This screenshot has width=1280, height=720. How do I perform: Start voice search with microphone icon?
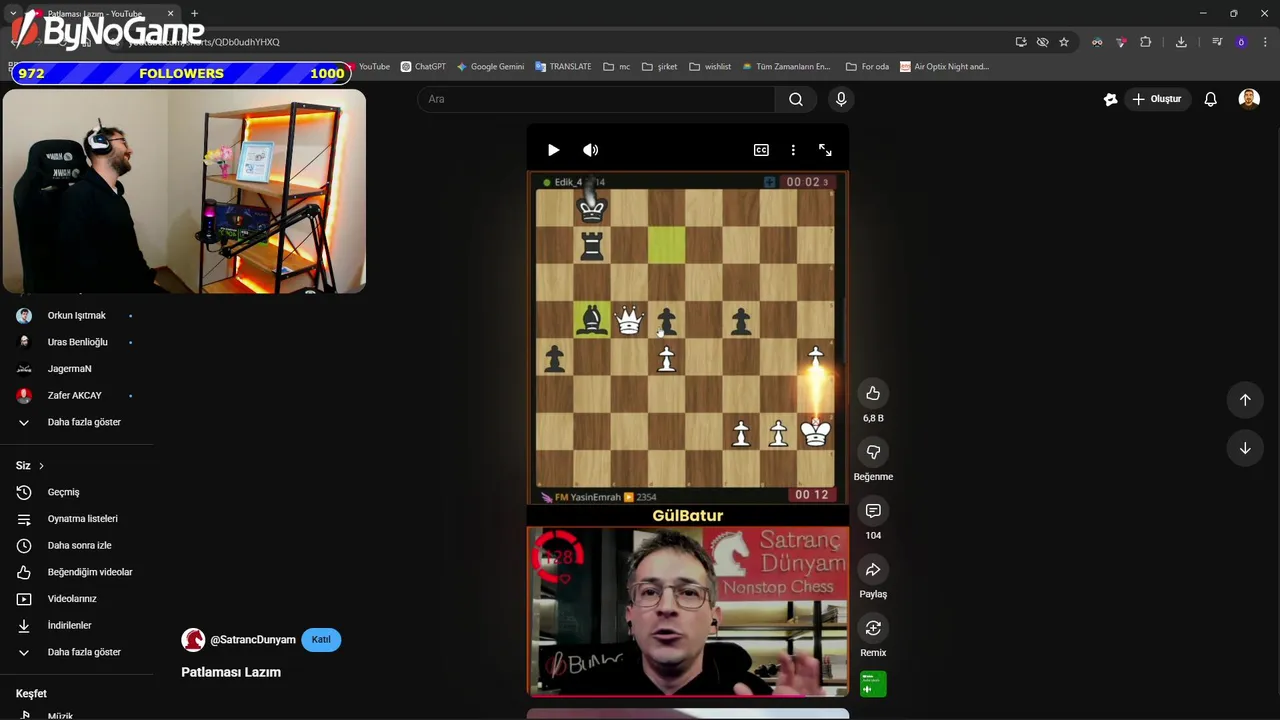pos(841,99)
